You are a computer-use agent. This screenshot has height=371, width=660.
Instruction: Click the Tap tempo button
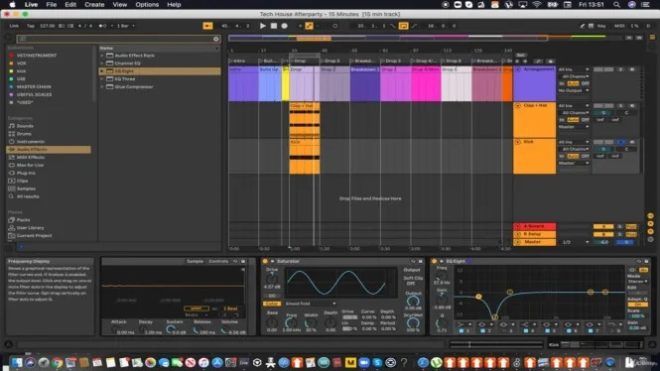[30, 26]
